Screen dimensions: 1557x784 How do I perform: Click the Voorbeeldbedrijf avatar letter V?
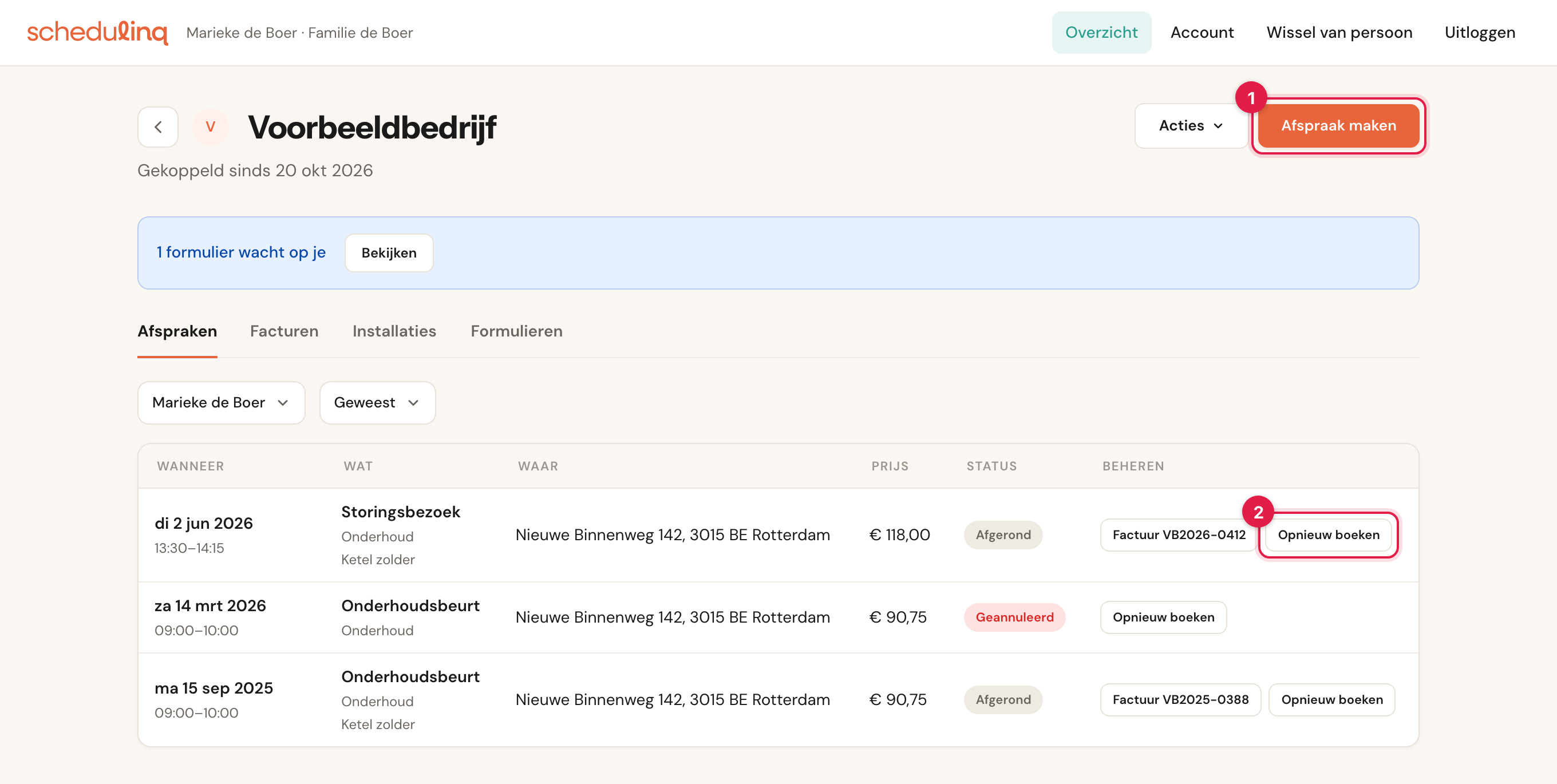(210, 127)
